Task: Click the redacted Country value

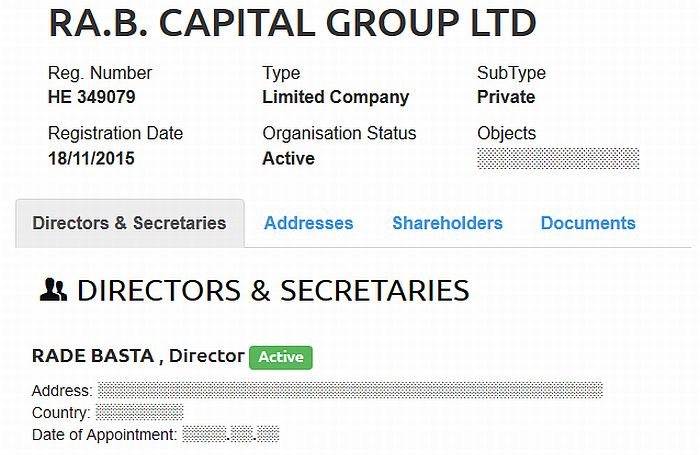Action: point(139,412)
